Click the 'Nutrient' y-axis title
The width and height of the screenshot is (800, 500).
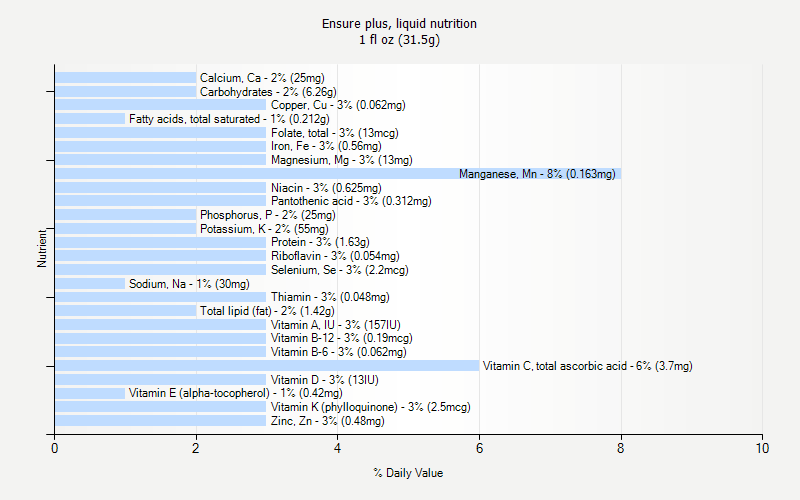point(42,248)
